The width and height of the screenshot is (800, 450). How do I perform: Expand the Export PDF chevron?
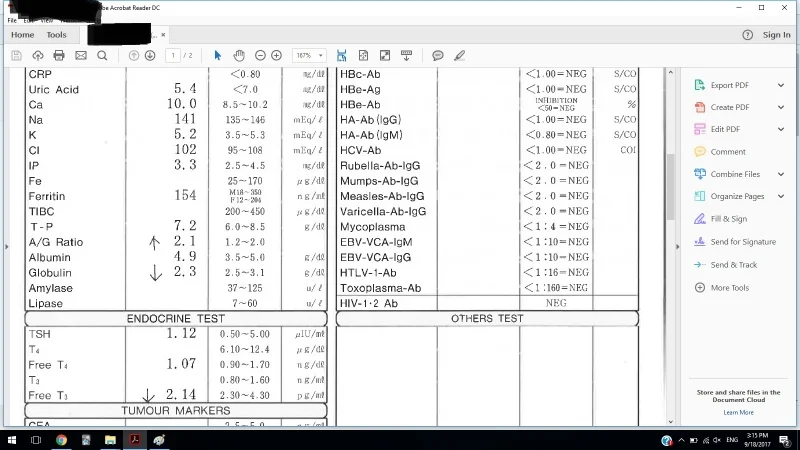pos(781,85)
